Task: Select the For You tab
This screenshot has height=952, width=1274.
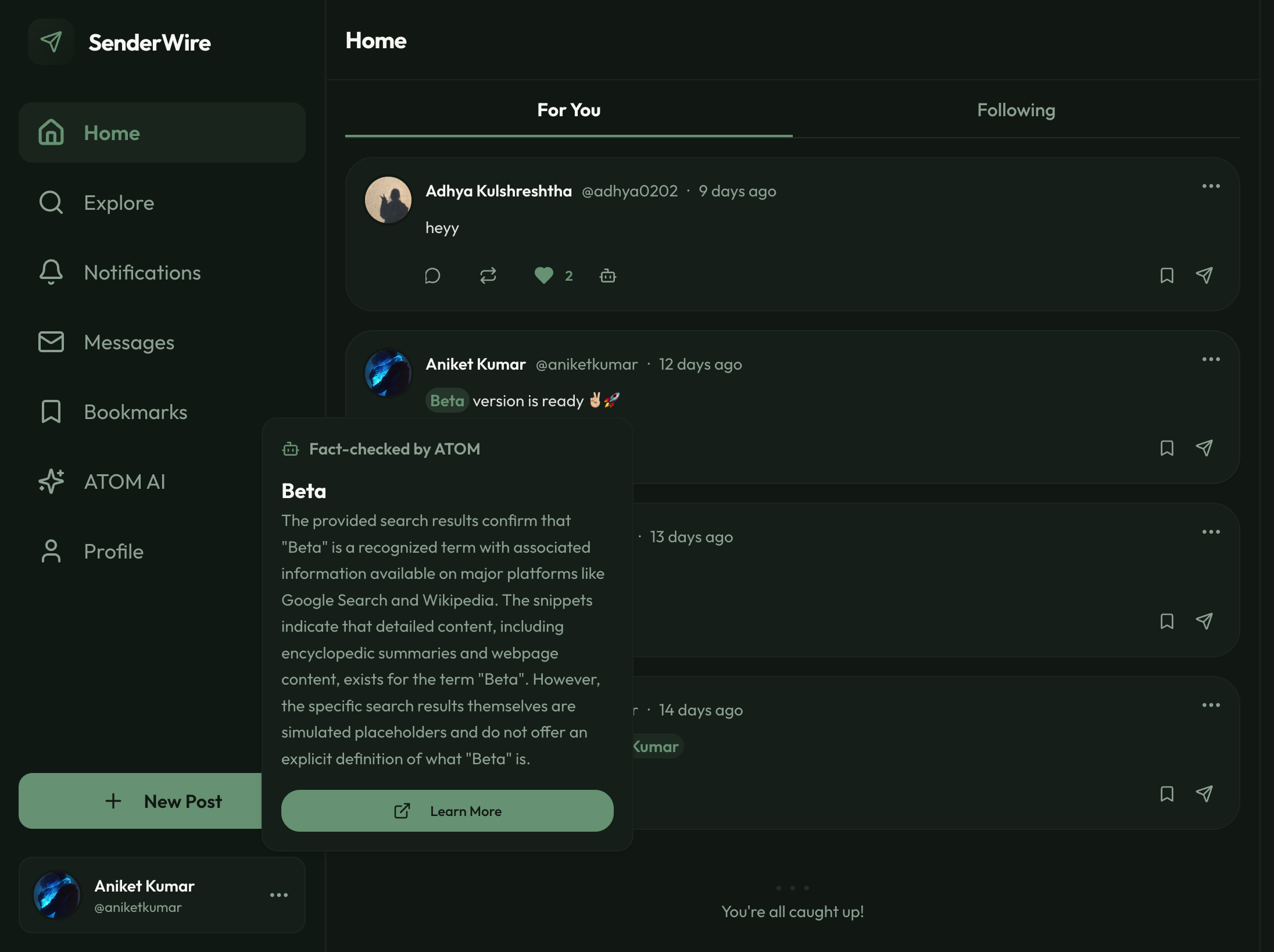Action: tap(569, 110)
